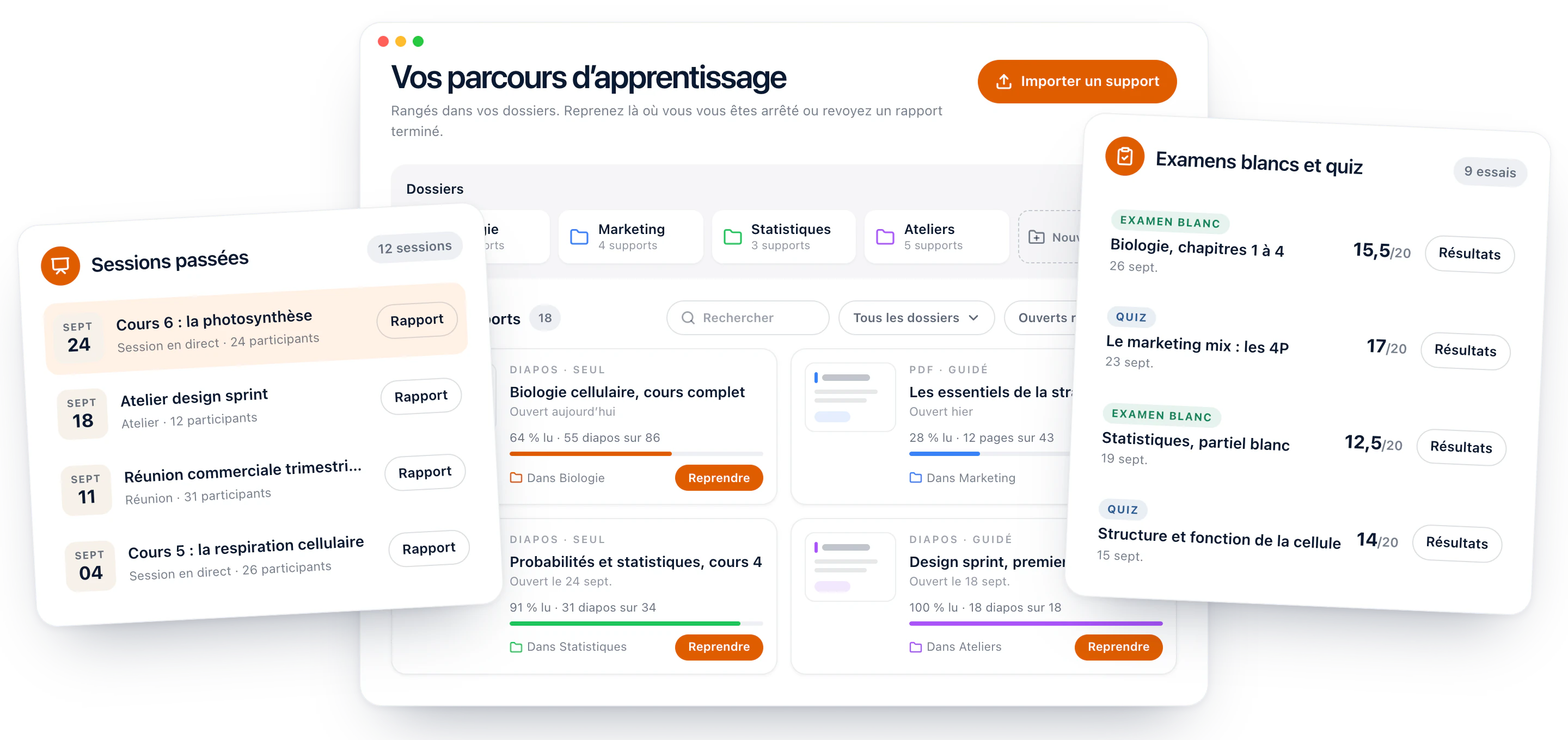Screen dimensions: 1568x740
Task: Click the green Statistiques folder icon
Action: 732,237
